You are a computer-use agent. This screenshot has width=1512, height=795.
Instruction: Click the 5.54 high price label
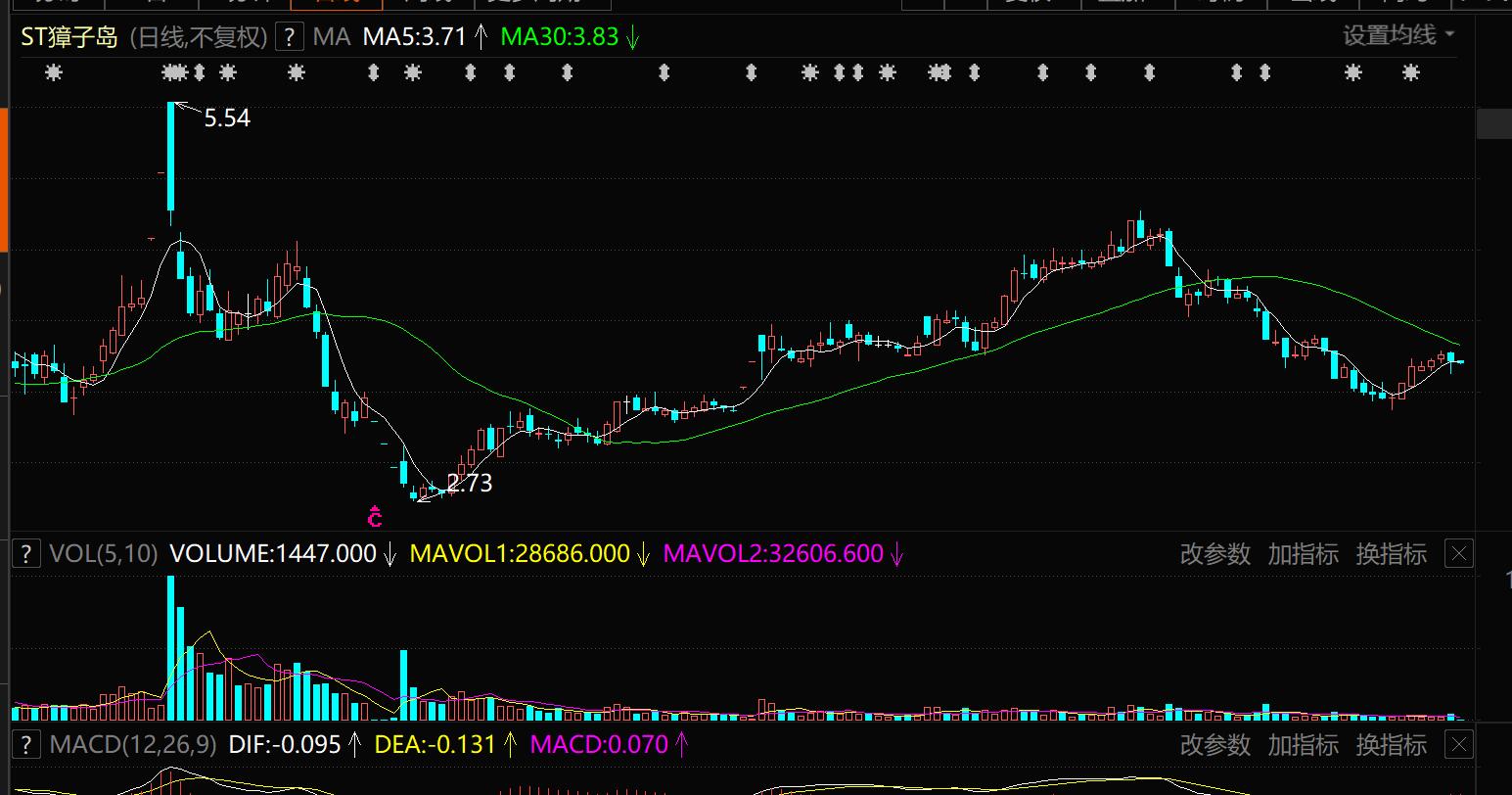pyautogui.click(x=227, y=118)
